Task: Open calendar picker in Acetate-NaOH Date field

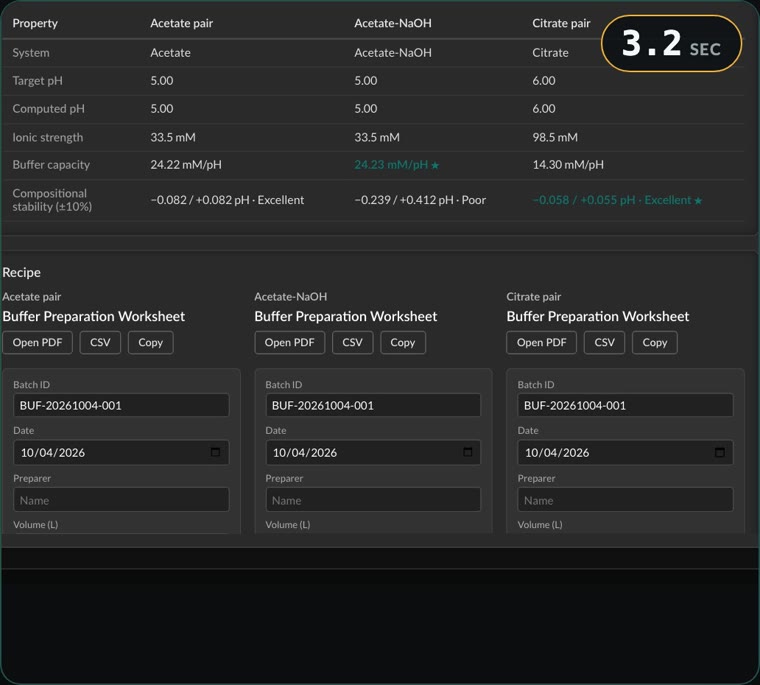Action: click(467, 452)
